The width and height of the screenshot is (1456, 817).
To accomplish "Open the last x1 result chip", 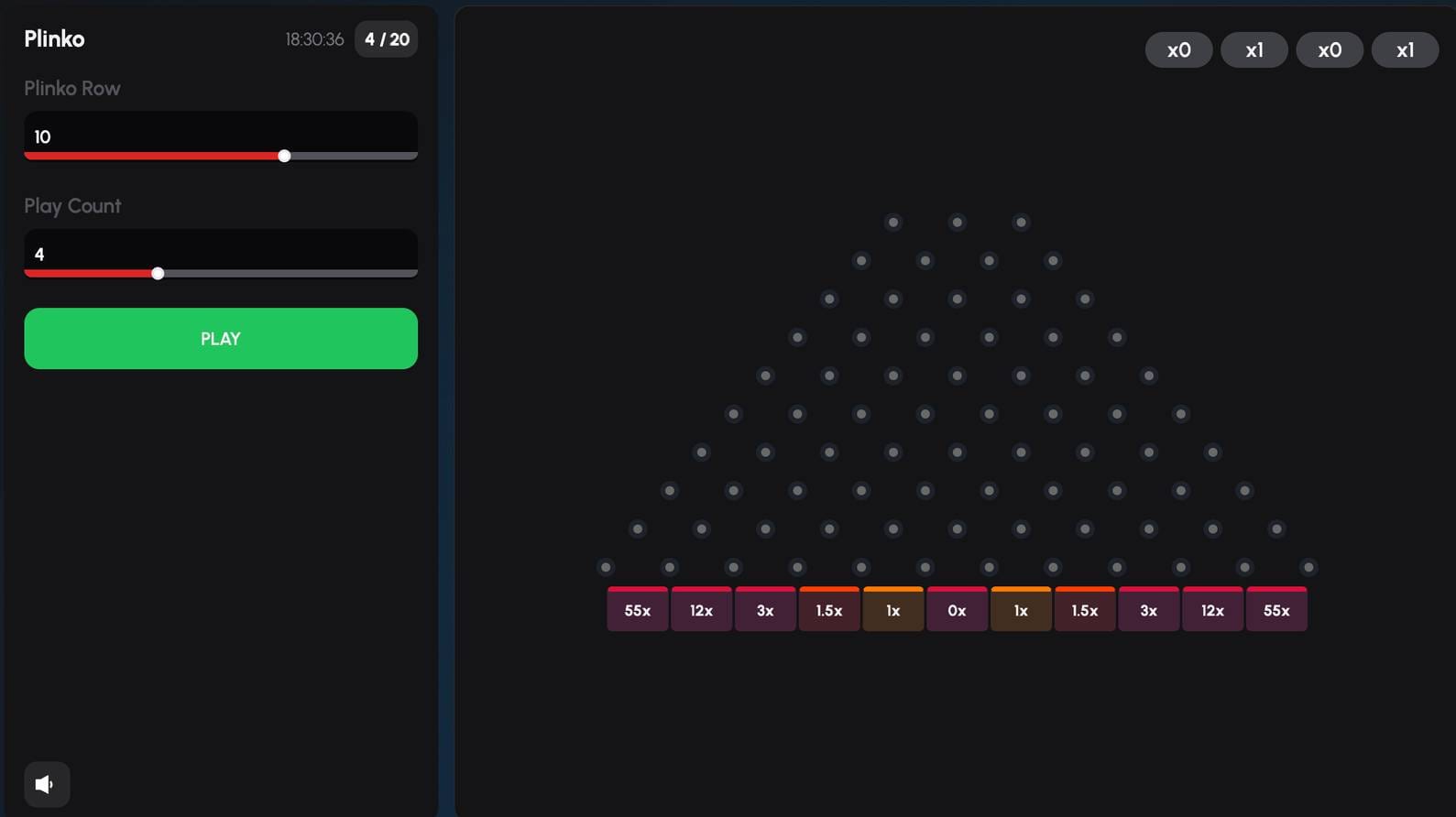I will click(x=1404, y=50).
